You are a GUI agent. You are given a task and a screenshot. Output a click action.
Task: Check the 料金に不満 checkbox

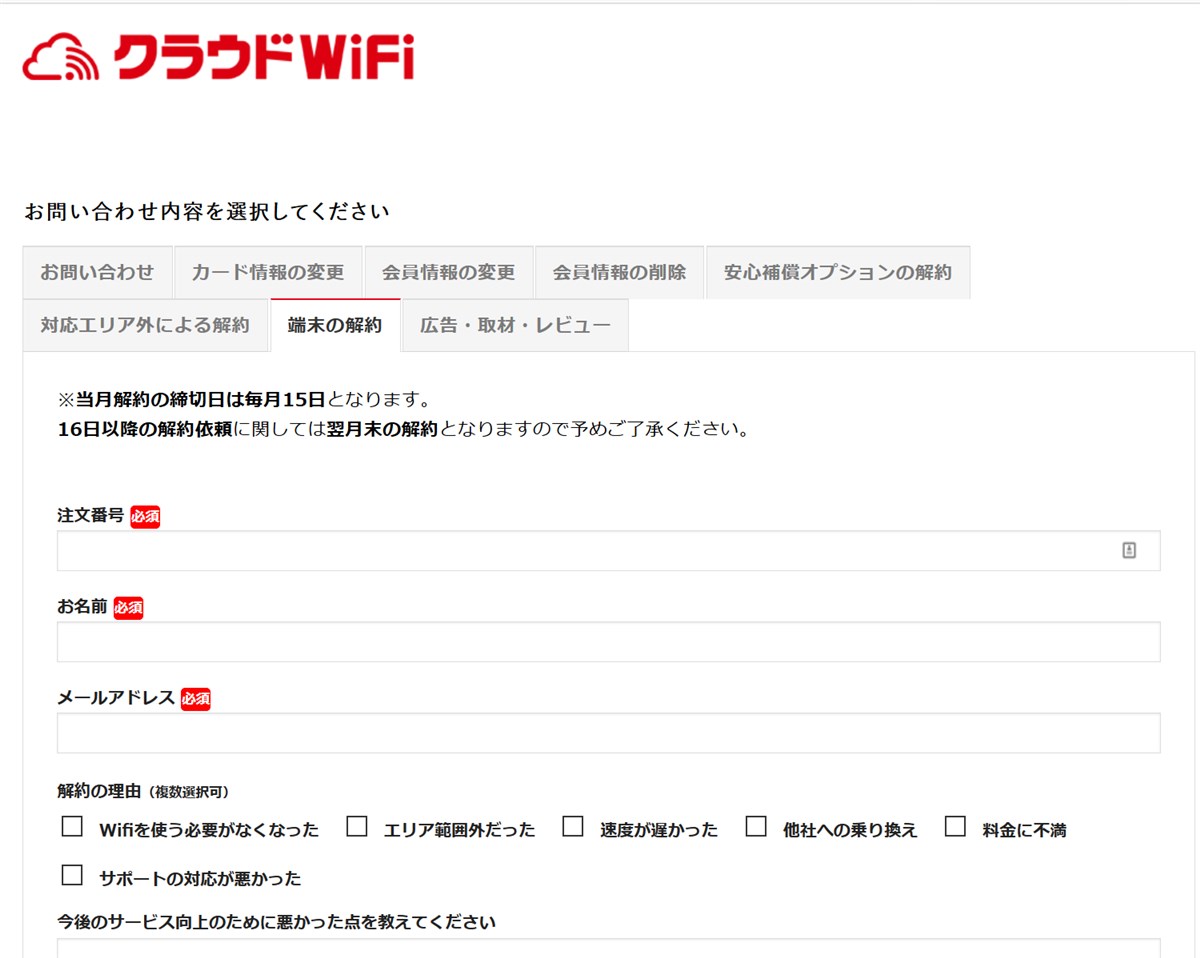pos(955,827)
